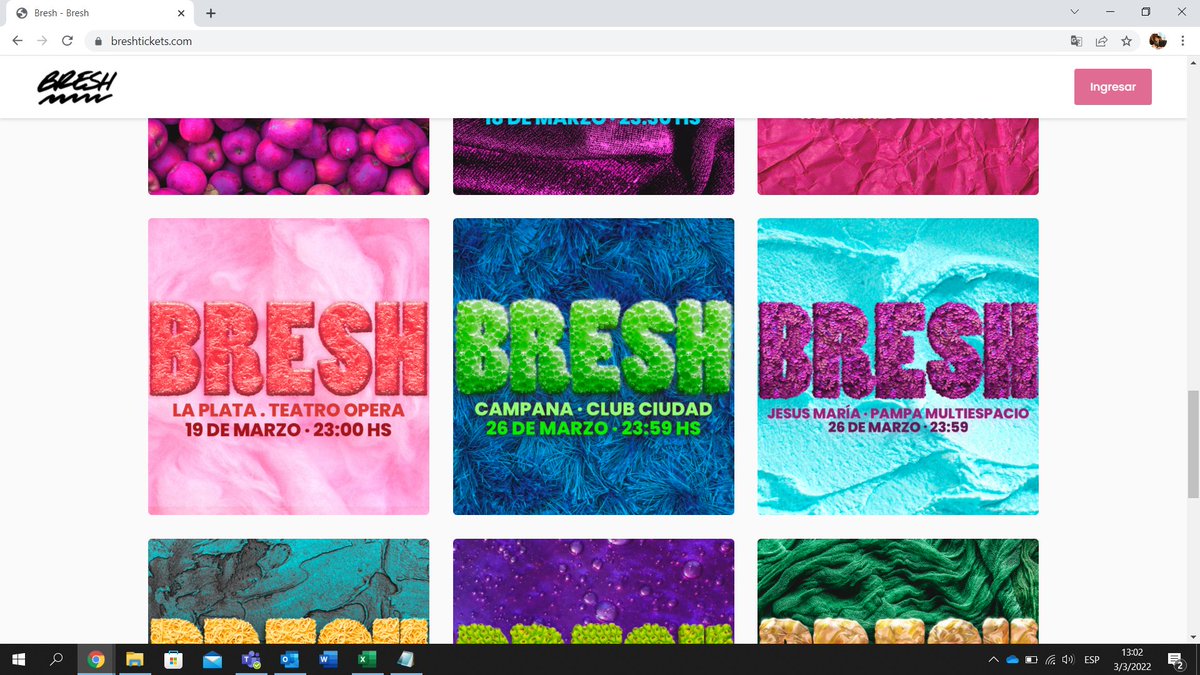1200x675 pixels.
Task: Click the scrollbar down arrow
Action: (x=1192, y=636)
